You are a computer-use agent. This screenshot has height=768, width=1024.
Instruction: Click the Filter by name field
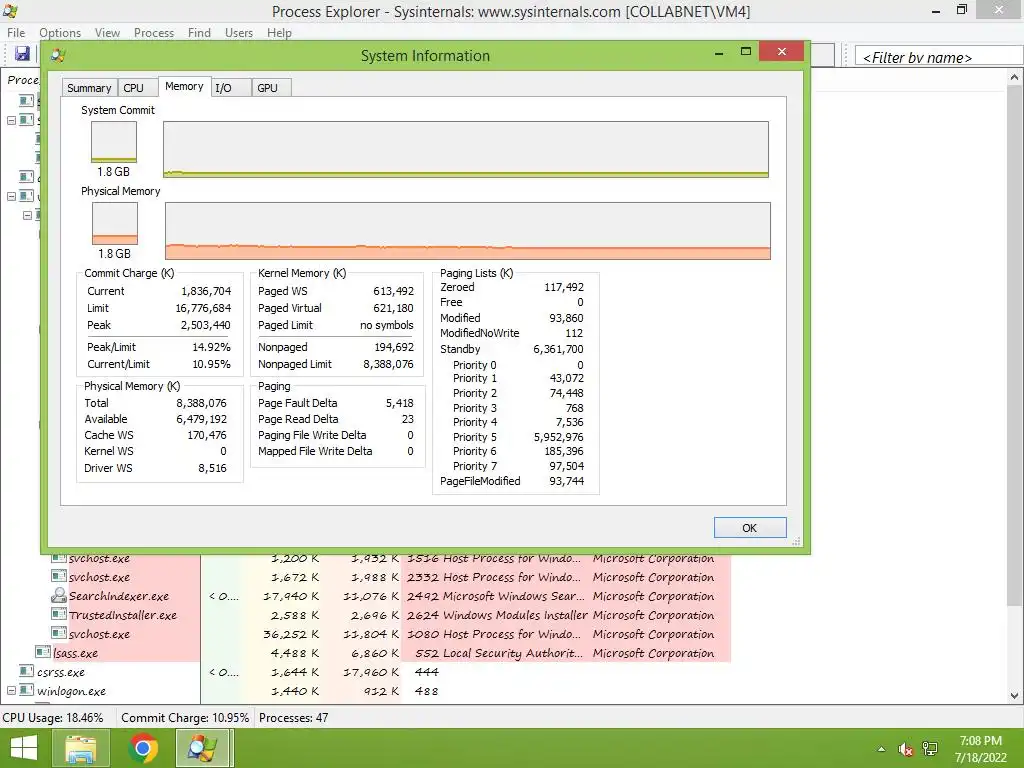coord(939,57)
